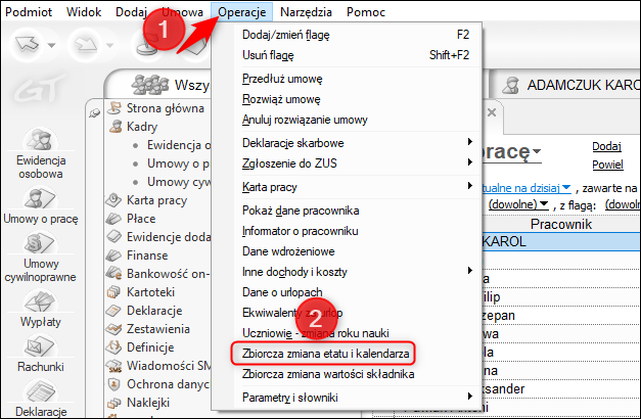Open the Dodaj menu

[131, 12]
